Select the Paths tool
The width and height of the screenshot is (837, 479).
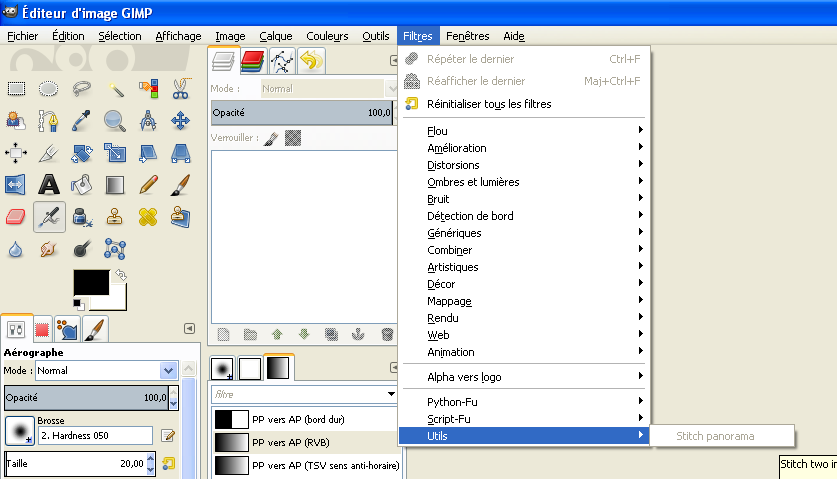tap(49, 121)
